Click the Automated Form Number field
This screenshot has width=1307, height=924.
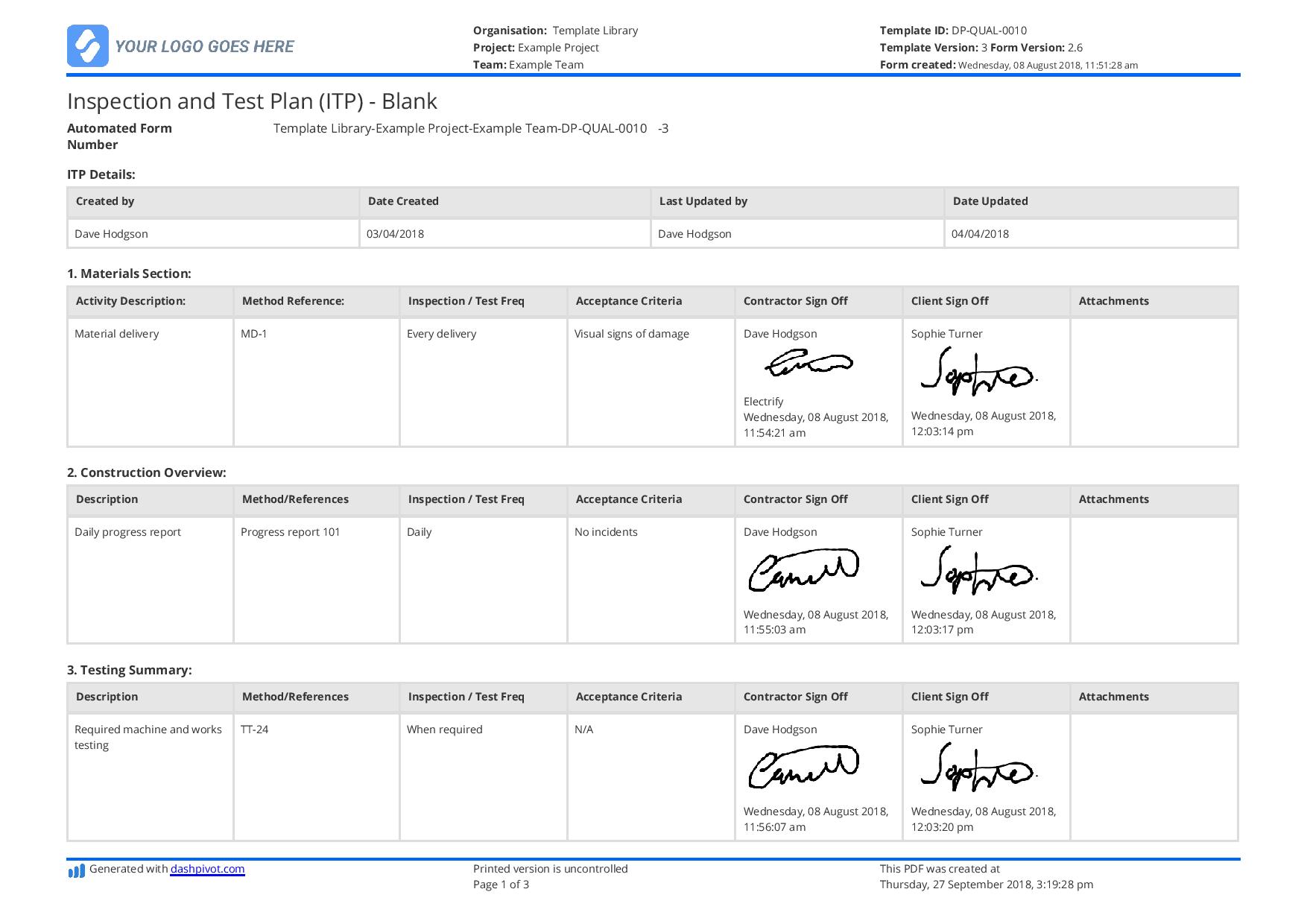click(119, 136)
